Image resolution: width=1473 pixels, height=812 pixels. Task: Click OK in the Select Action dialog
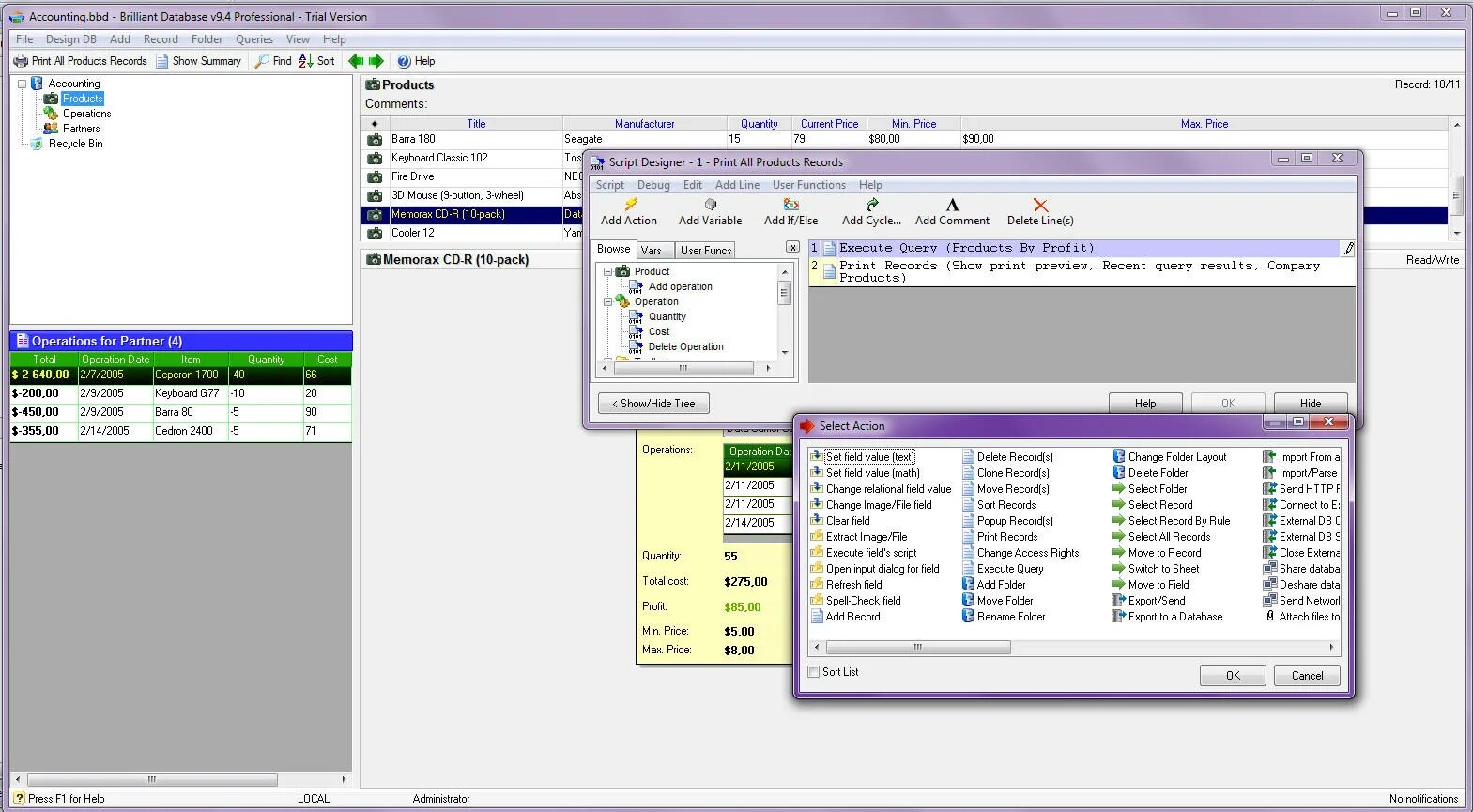click(1233, 676)
